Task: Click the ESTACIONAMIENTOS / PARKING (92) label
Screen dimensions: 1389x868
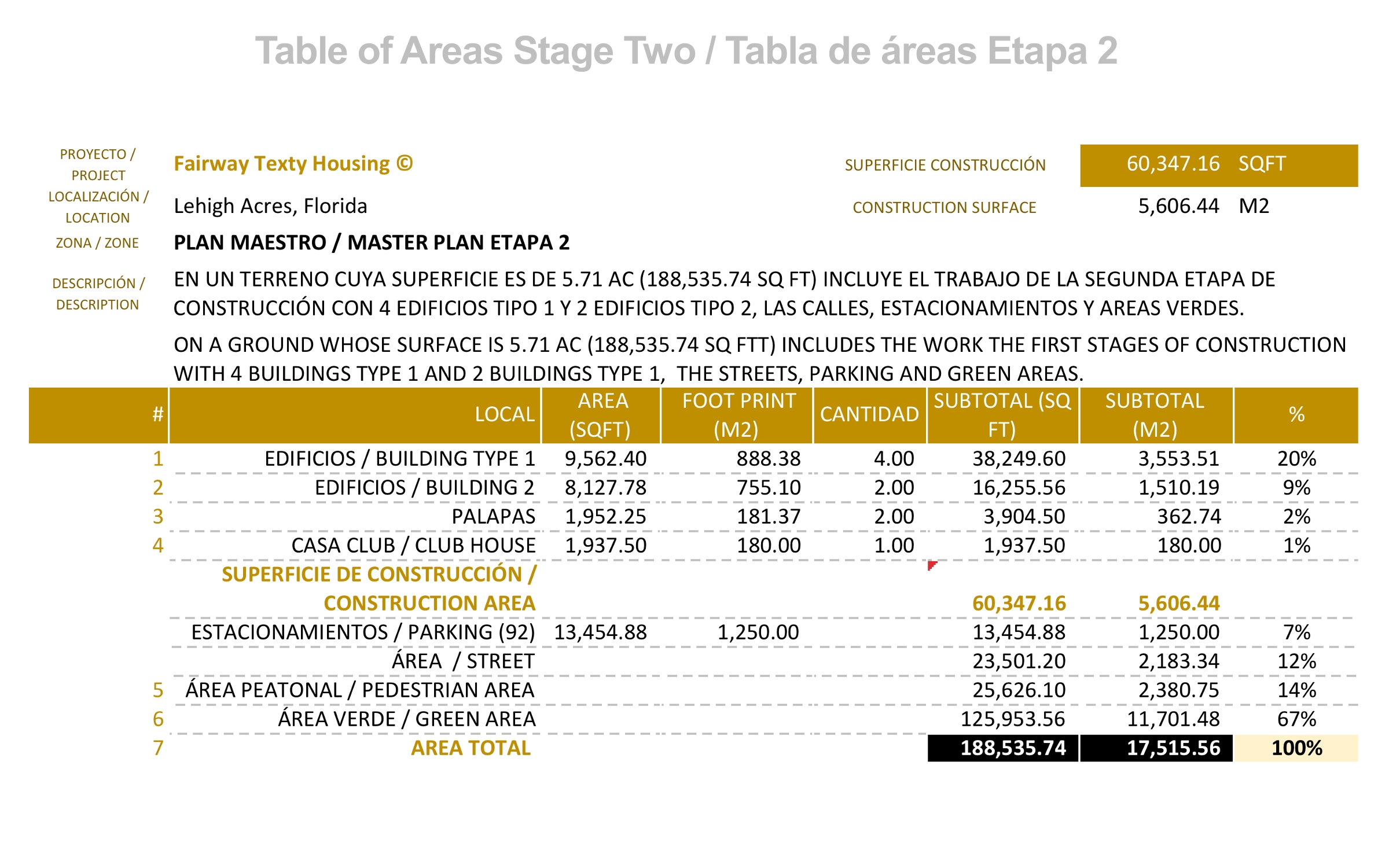Action: point(363,632)
